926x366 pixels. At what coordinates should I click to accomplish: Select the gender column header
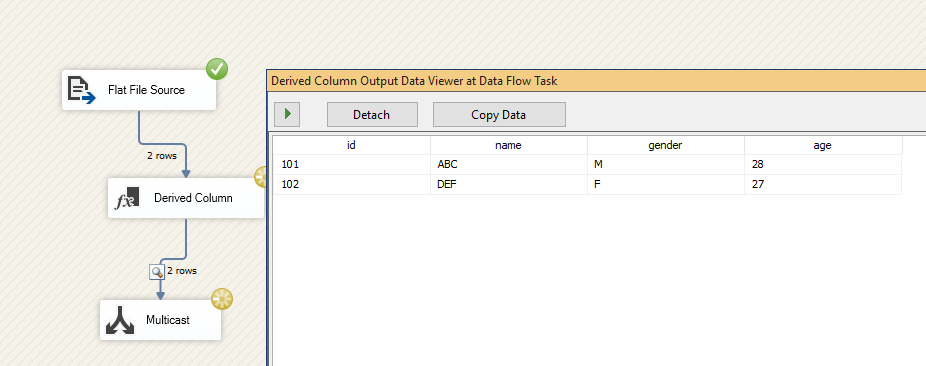click(x=666, y=145)
